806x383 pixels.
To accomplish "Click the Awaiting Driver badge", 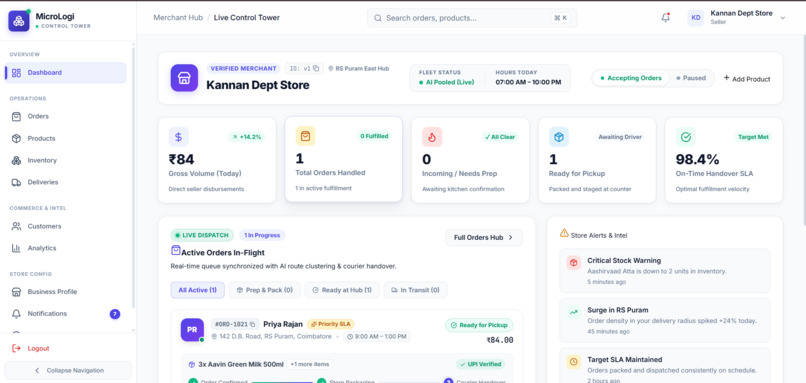I will pos(620,137).
